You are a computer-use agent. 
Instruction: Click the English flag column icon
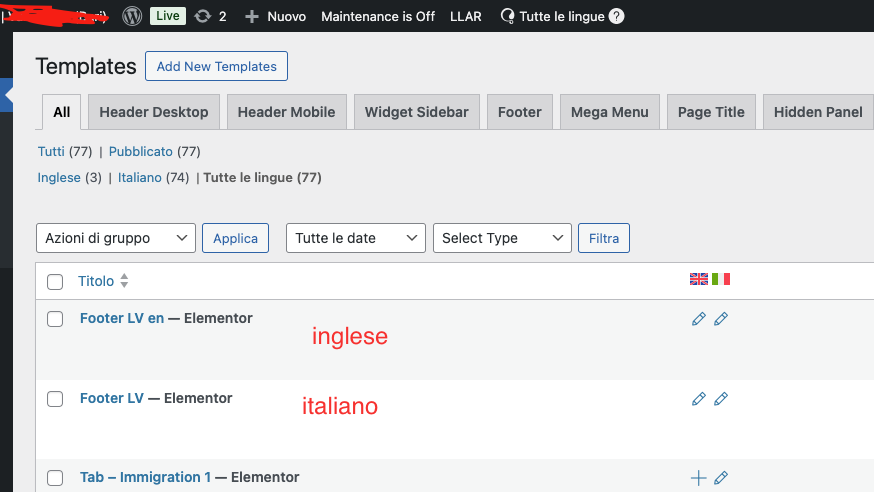[x=698, y=279]
